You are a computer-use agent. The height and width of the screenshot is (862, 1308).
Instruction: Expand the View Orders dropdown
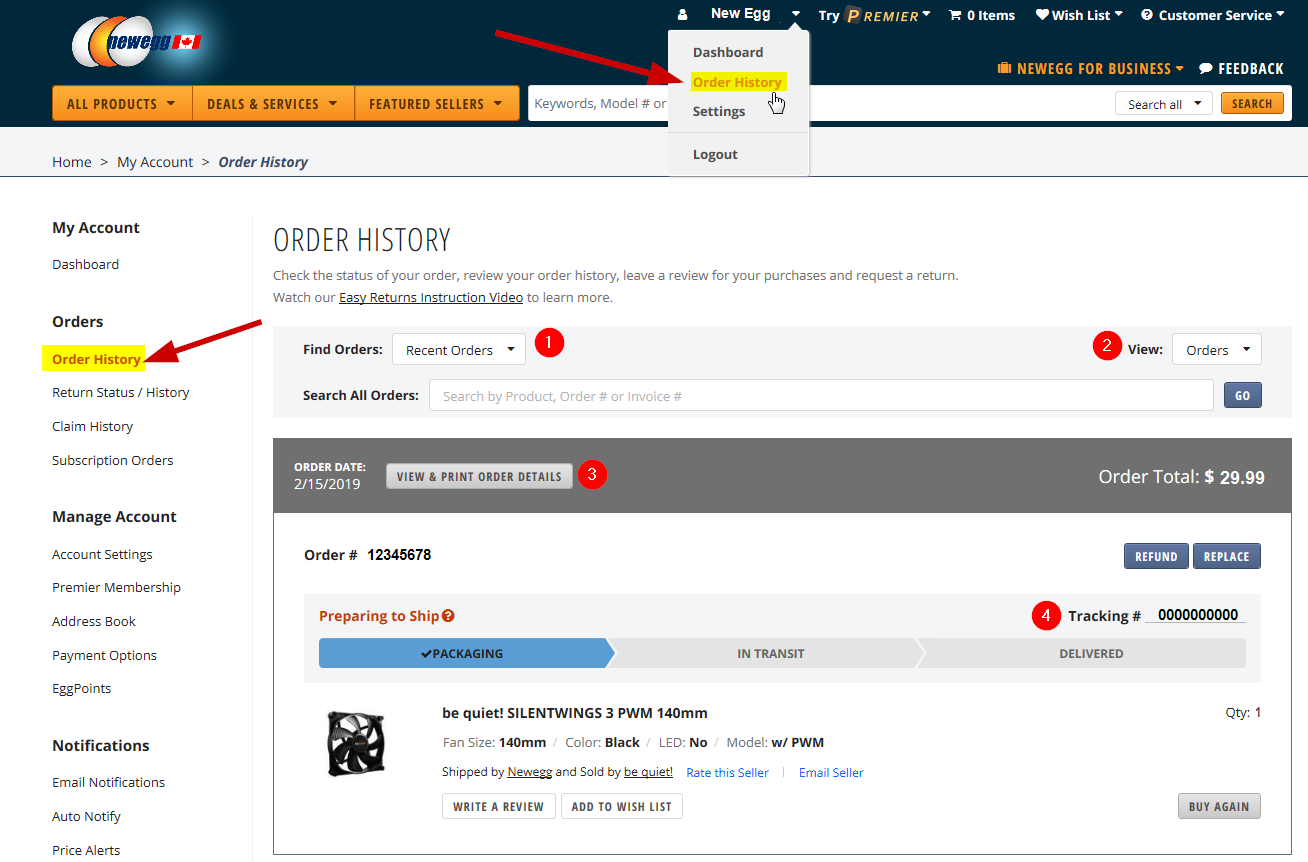coord(1217,350)
